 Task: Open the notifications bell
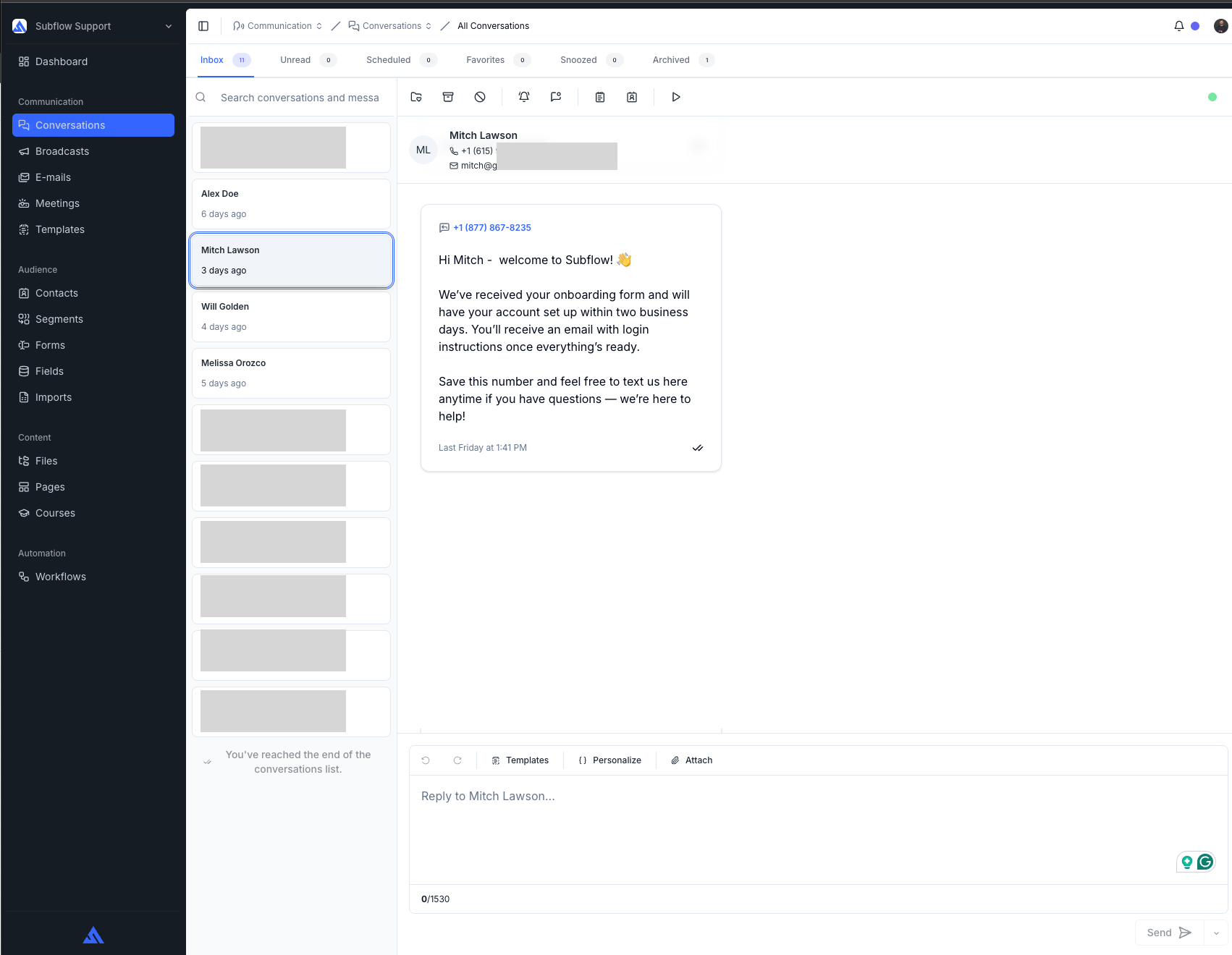point(1179,26)
